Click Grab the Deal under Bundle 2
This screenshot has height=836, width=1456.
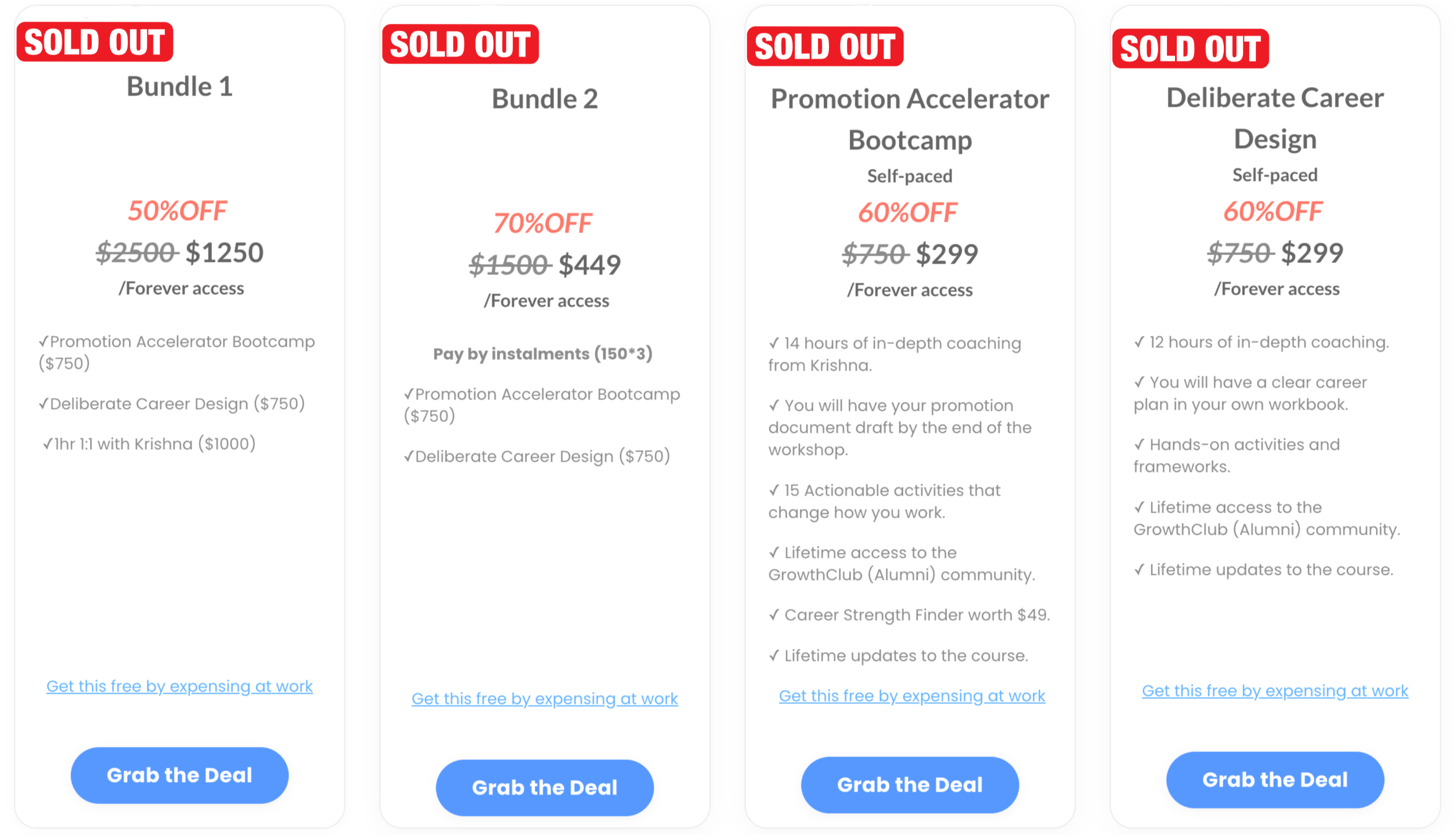(x=545, y=787)
